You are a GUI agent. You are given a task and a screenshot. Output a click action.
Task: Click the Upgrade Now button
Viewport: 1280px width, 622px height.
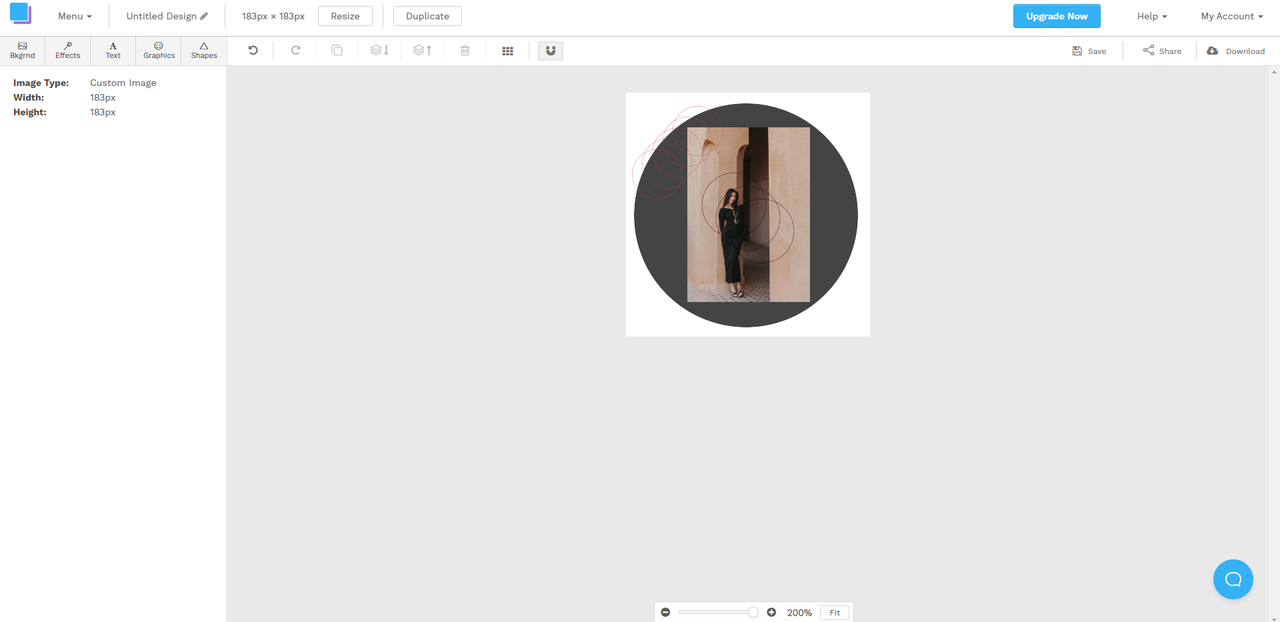[1057, 16]
